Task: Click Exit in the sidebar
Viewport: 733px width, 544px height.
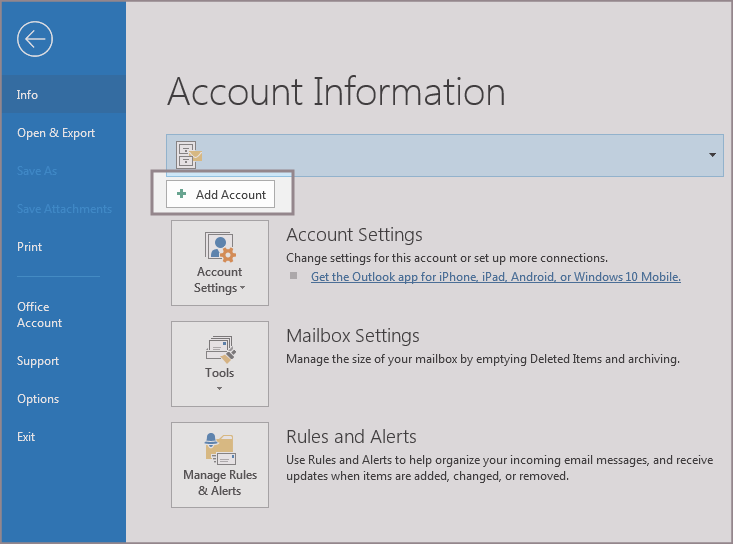Action: [x=26, y=437]
